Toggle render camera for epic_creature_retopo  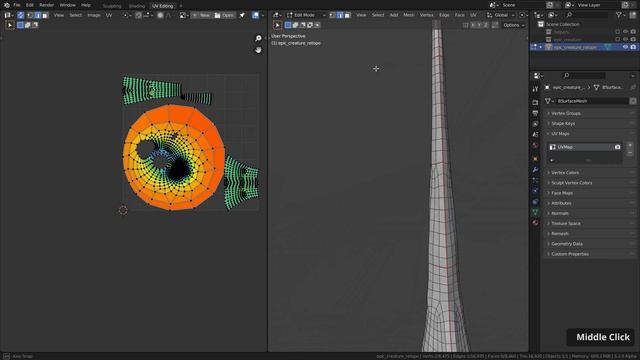tap(633, 47)
